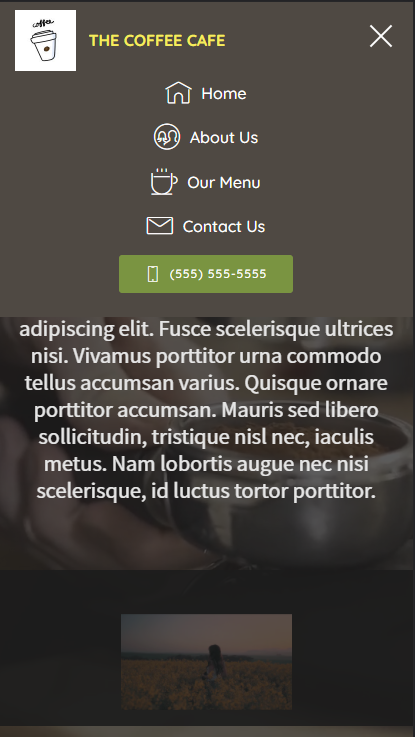The height and width of the screenshot is (737, 415).
Task: Click the coffee cup logo image
Action: pos(45,40)
